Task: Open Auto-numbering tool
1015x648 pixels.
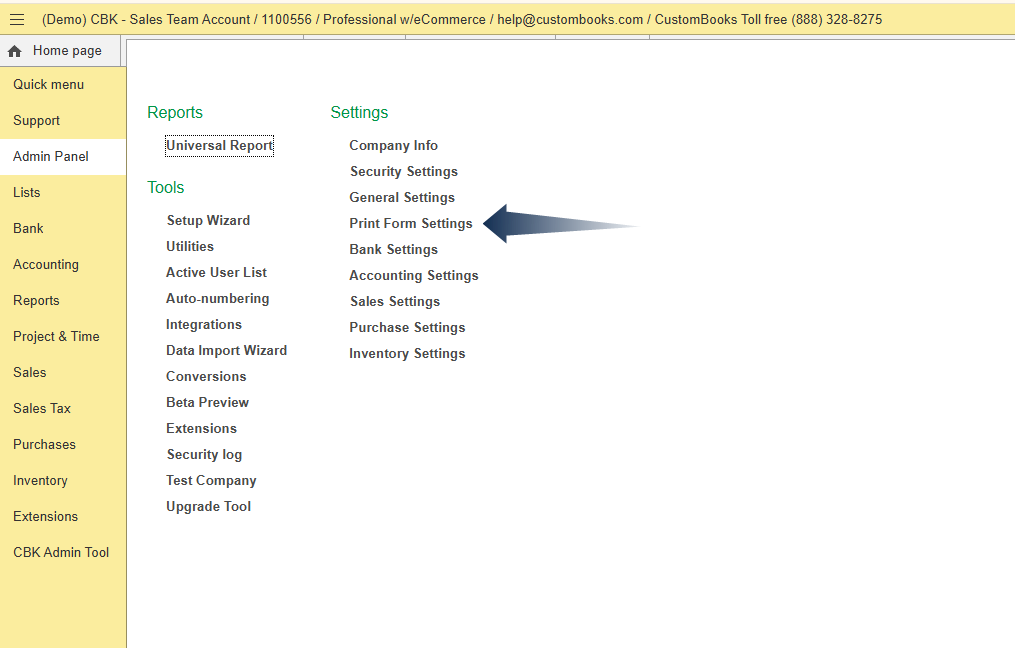Action: click(217, 299)
